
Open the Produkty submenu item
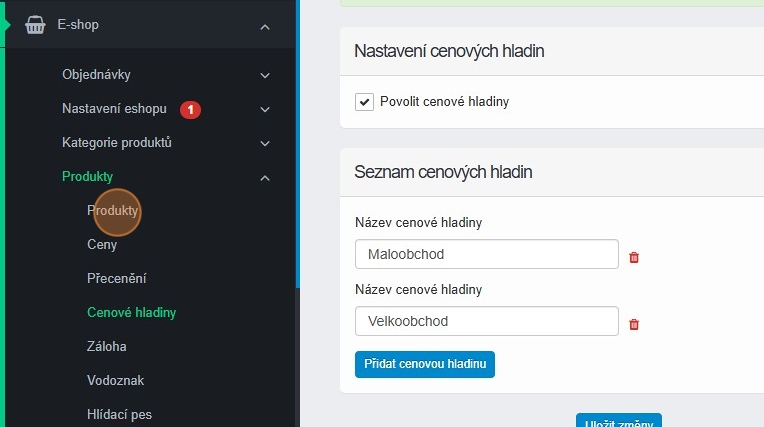pos(112,211)
